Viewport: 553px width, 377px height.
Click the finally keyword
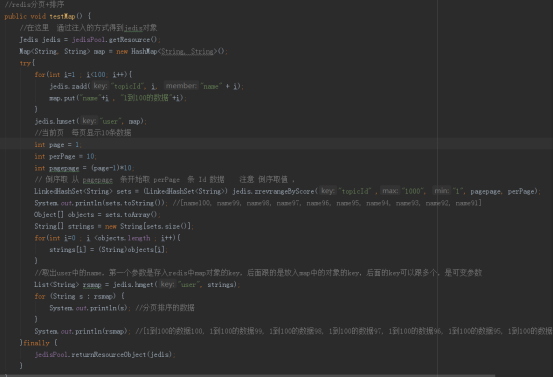[x=36, y=343]
